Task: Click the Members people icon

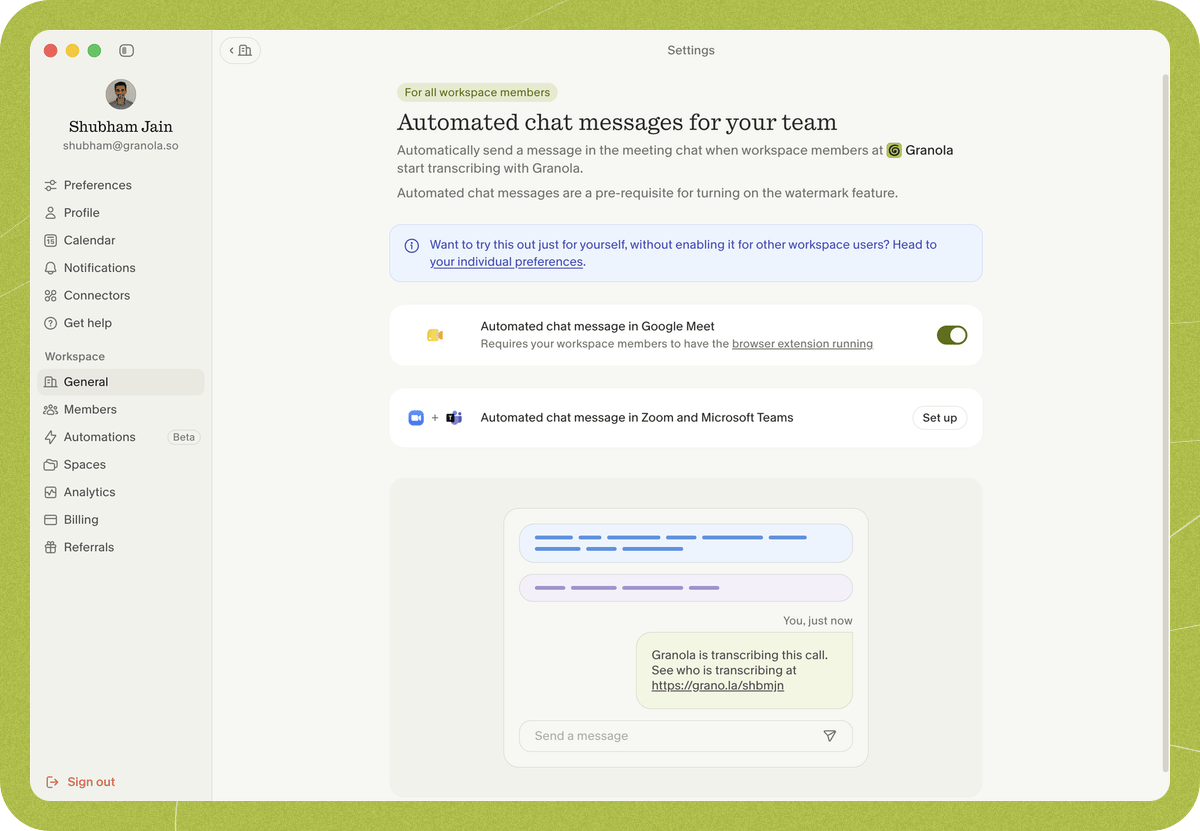Action: pos(51,409)
